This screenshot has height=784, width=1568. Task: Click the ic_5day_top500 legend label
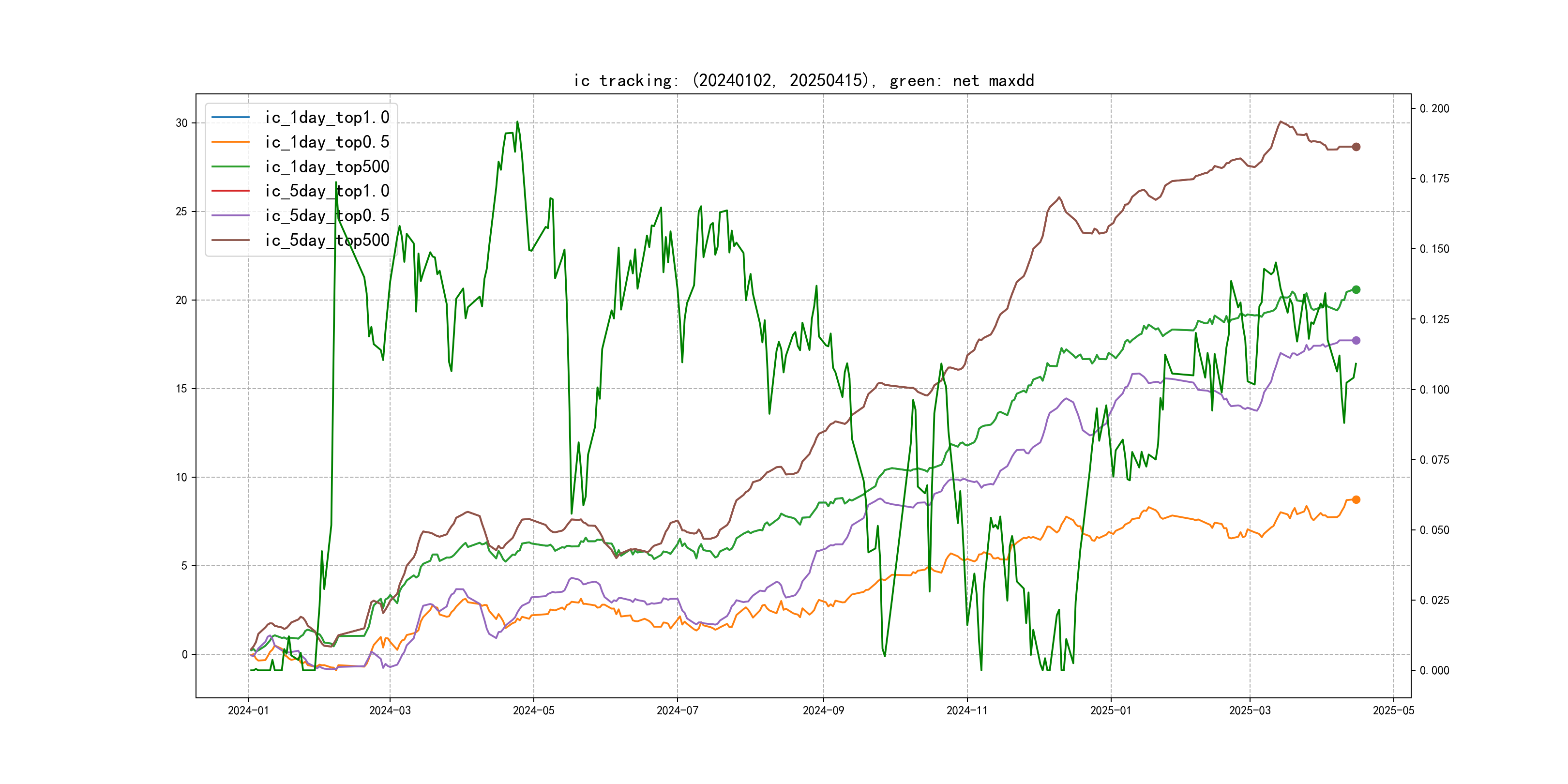(327, 241)
